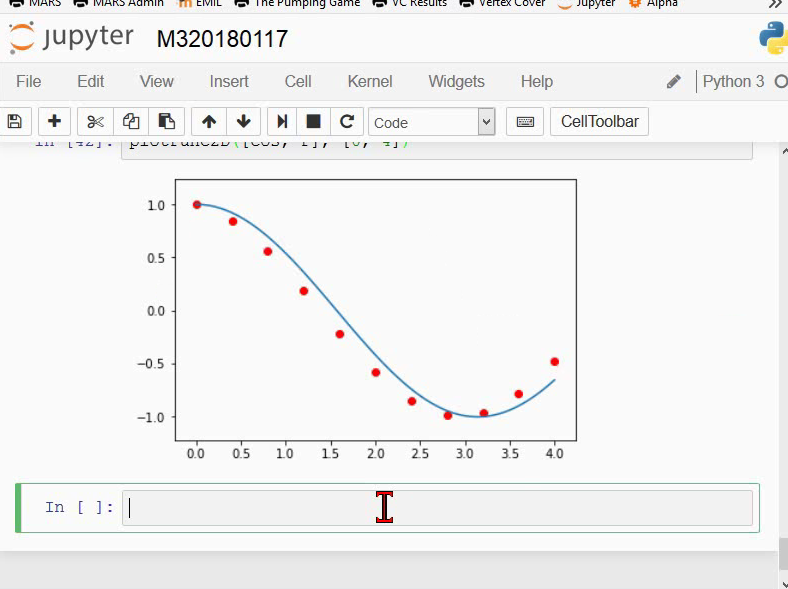Viewport: 788px width, 589px height.
Task: Click the CellToolbar button
Action: 600,122
